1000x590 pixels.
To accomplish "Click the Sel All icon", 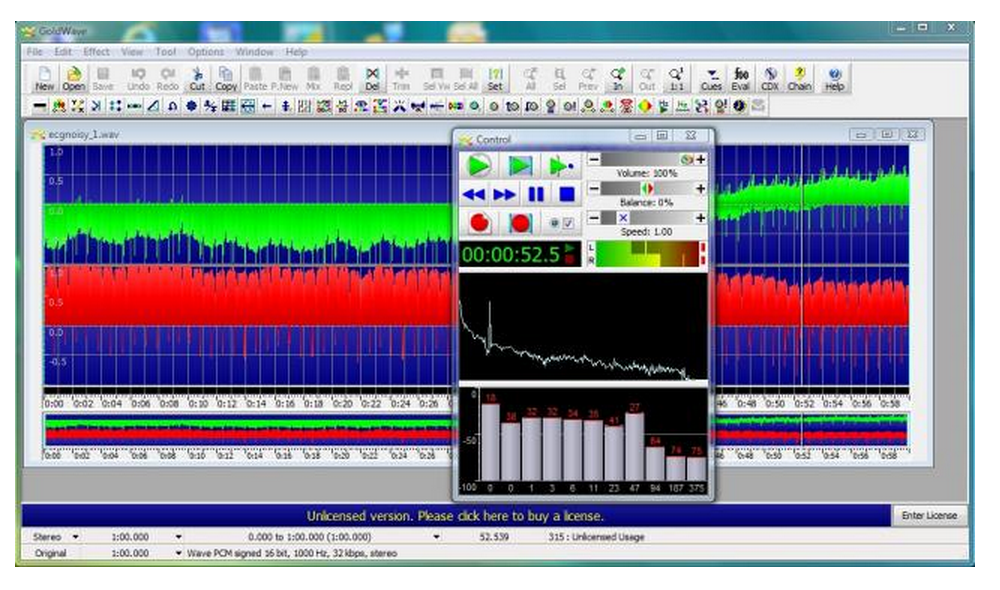I will point(466,79).
